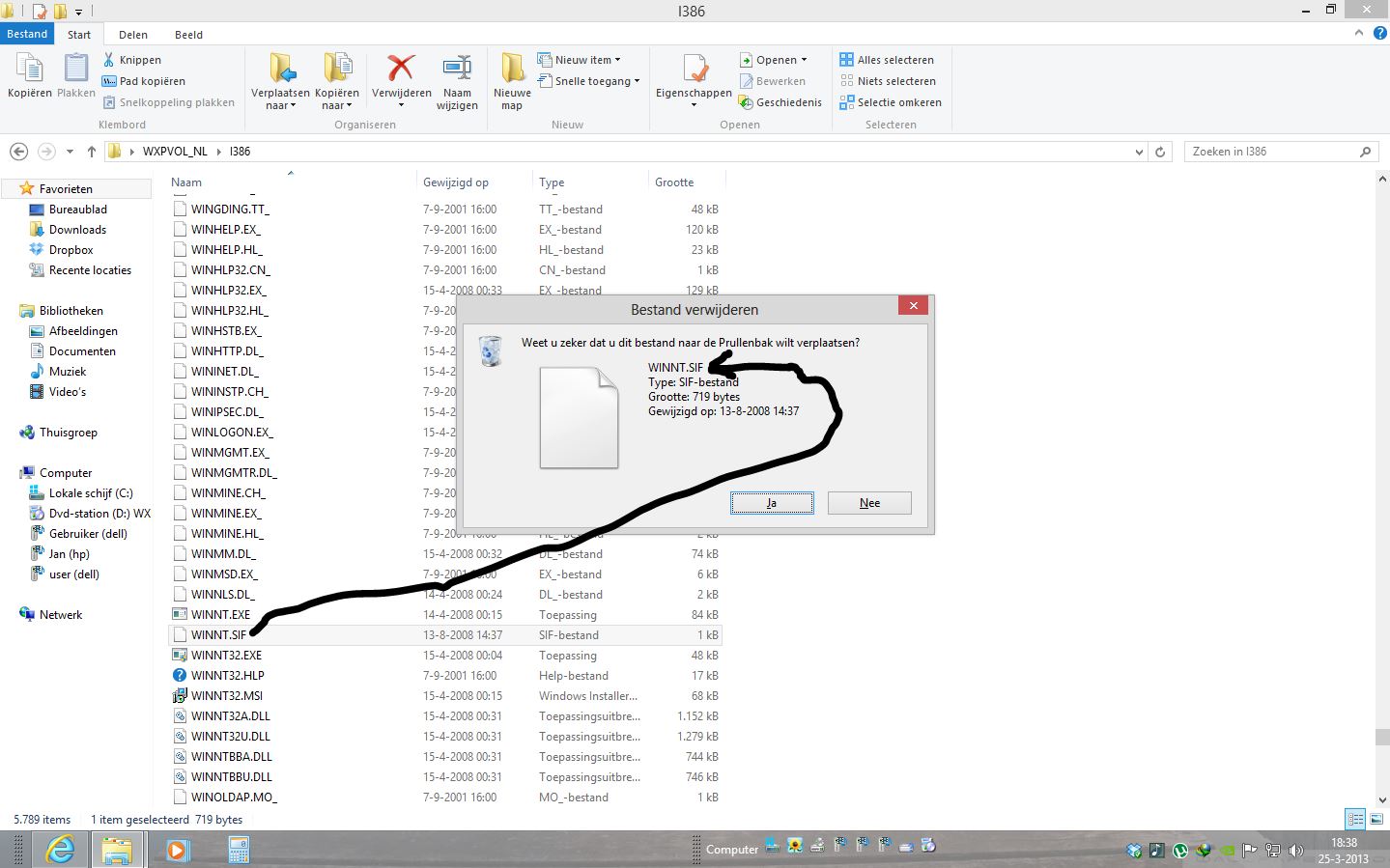Screen dimensions: 1390x868
Task: Switch to large icons view in status bar
Action: tap(1376, 819)
